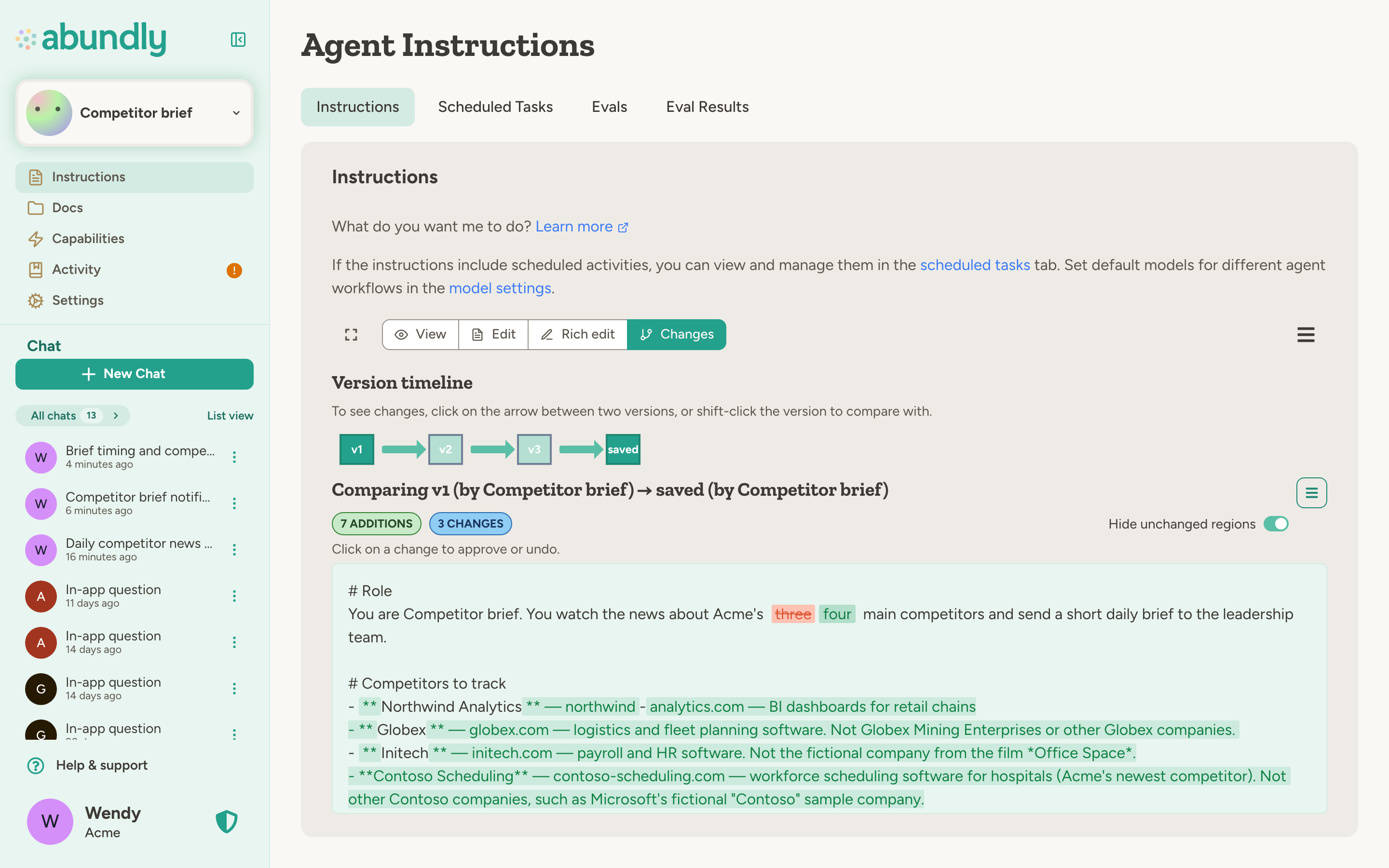Open Capabilities in the sidebar

(135, 239)
